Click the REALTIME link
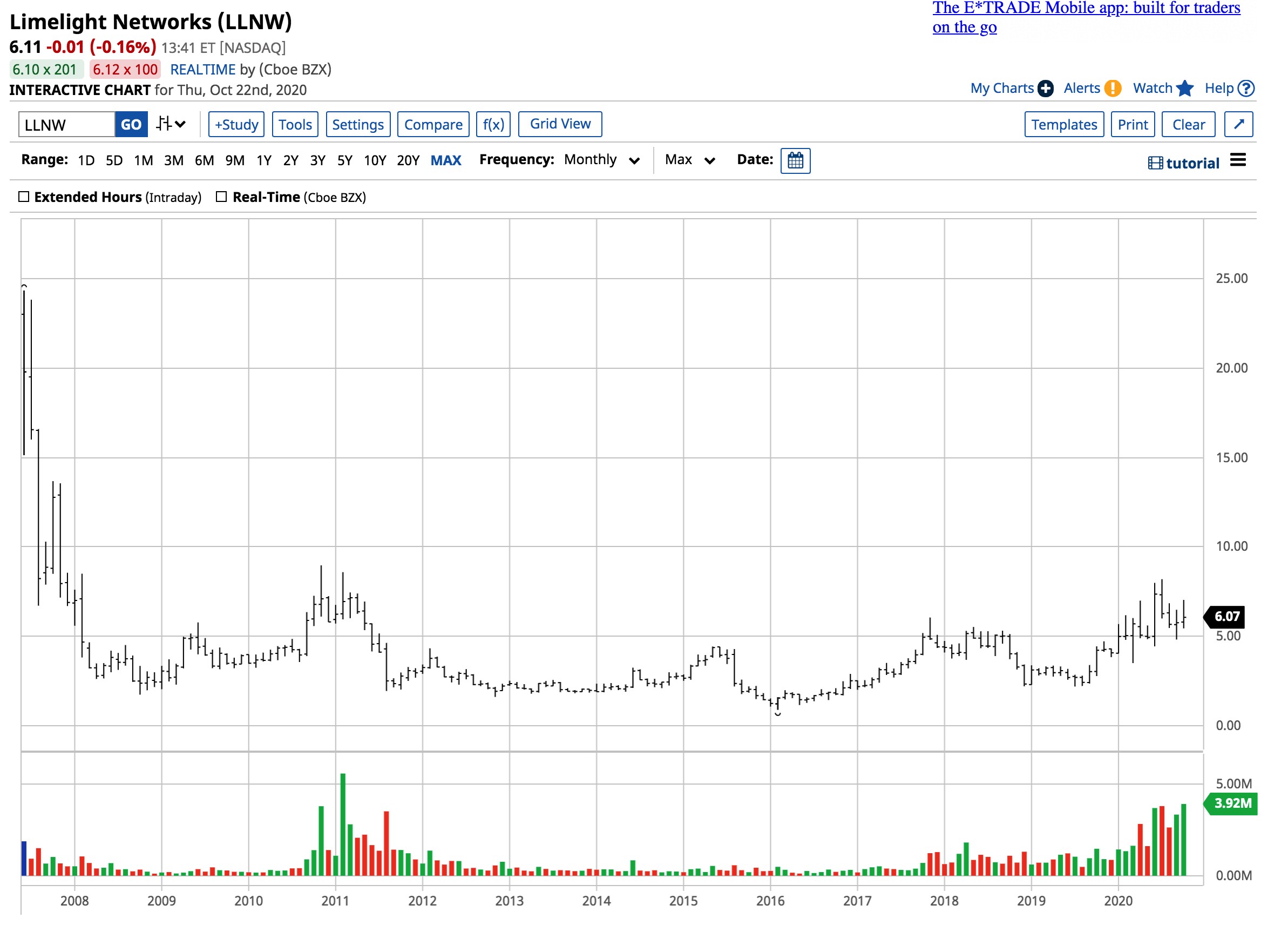 [203, 69]
